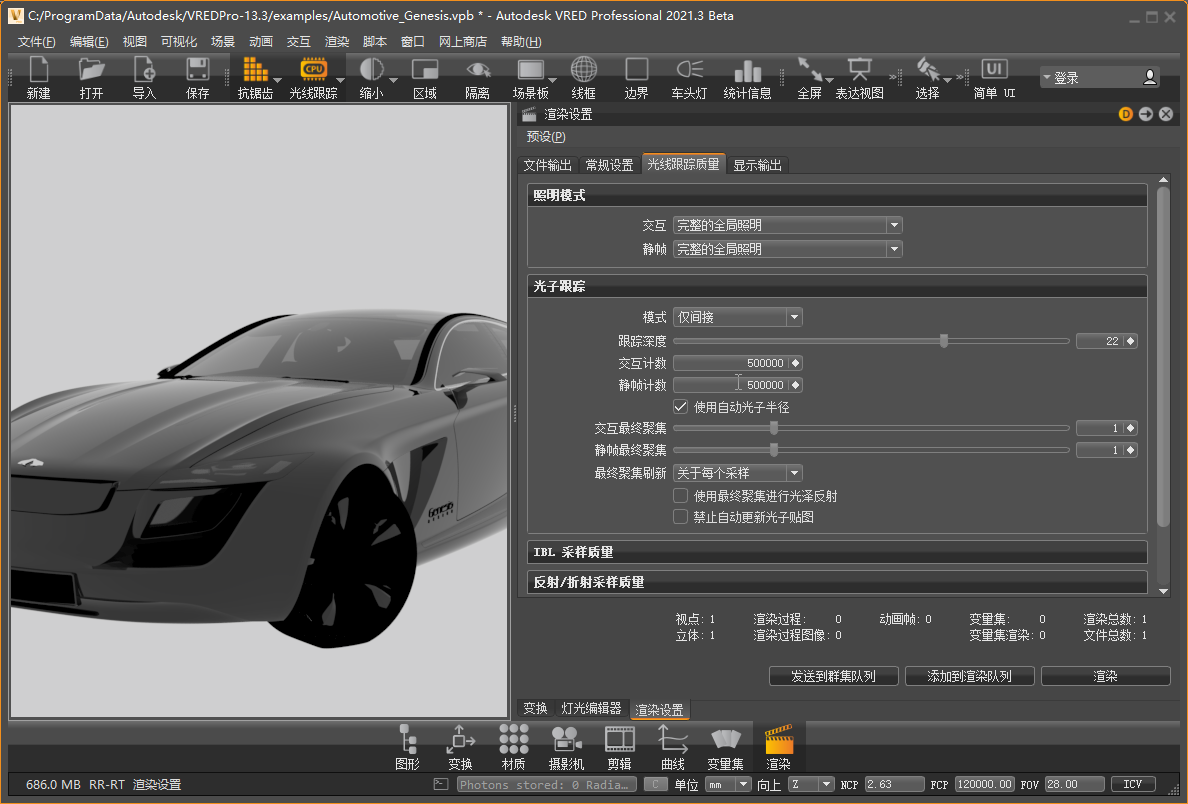This screenshot has height=804, width=1188.
Task: Open the 渲染 menu in menu bar
Action: pyautogui.click(x=337, y=42)
